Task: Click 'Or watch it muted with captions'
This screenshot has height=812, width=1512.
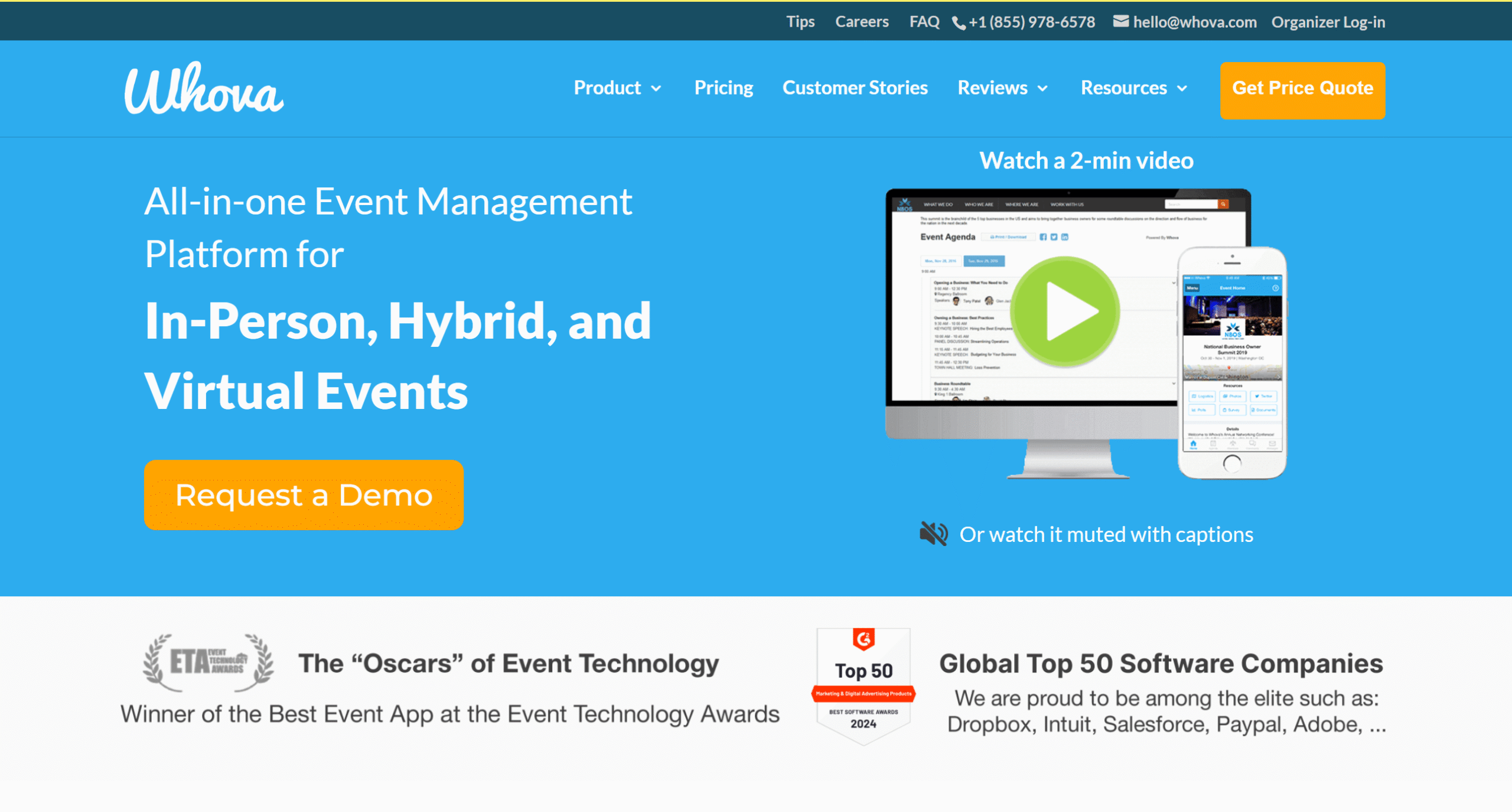Action: tap(1106, 534)
